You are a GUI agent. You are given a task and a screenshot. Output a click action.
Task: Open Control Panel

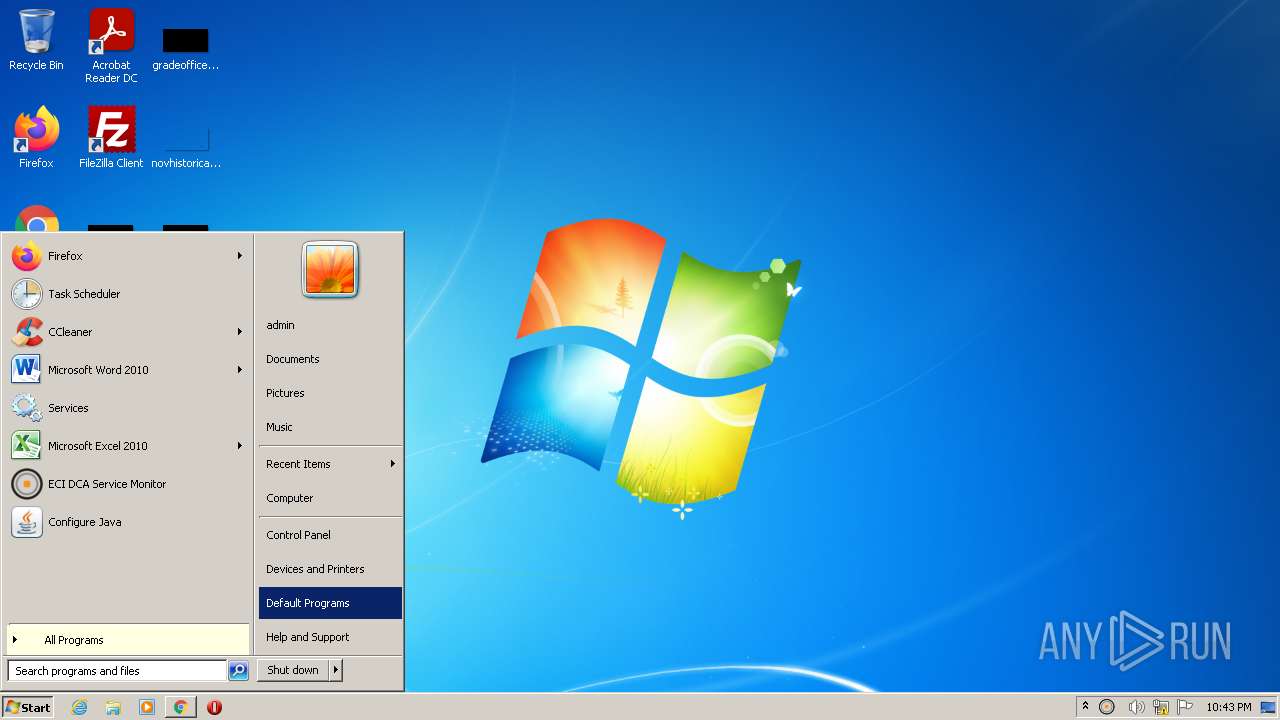[330, 535]
